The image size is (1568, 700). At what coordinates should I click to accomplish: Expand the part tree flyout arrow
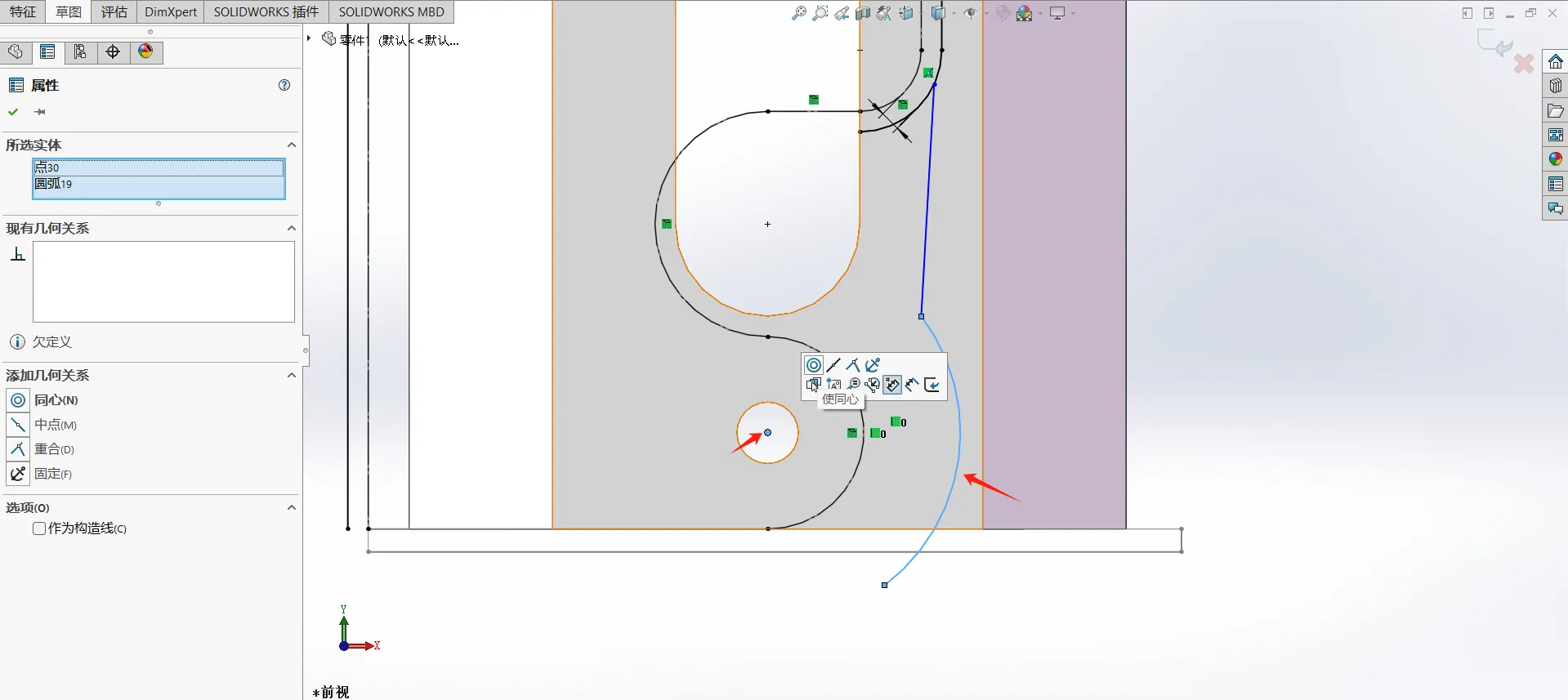coord(309,38)
